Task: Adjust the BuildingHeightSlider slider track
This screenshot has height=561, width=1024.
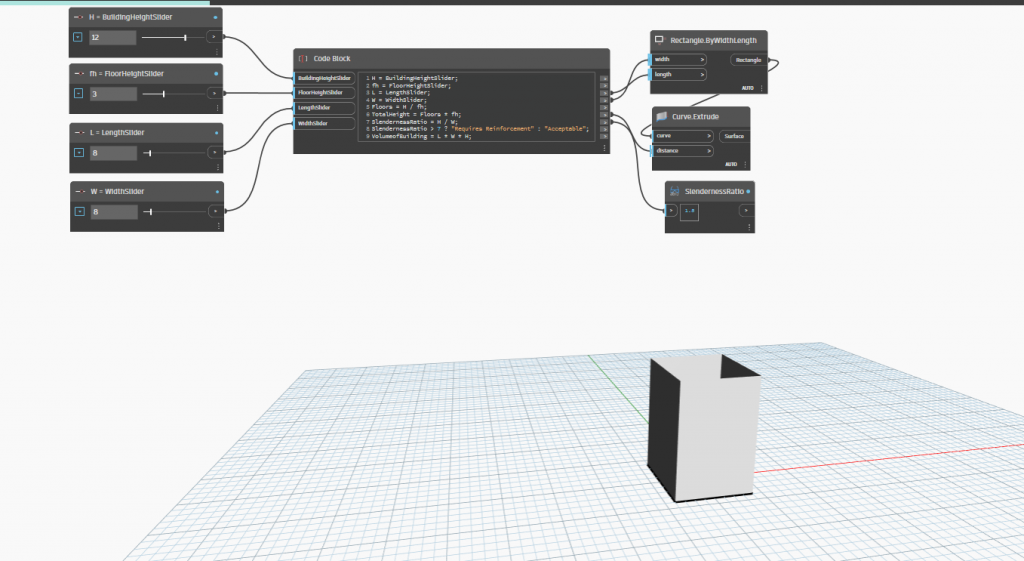Action: click(174, 38)
